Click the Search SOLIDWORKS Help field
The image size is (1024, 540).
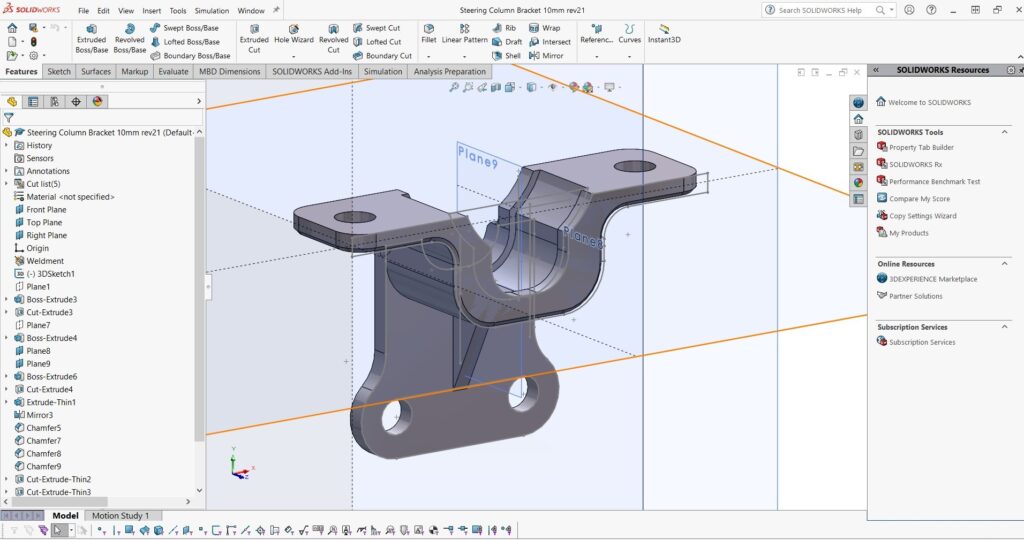point(820,10)
